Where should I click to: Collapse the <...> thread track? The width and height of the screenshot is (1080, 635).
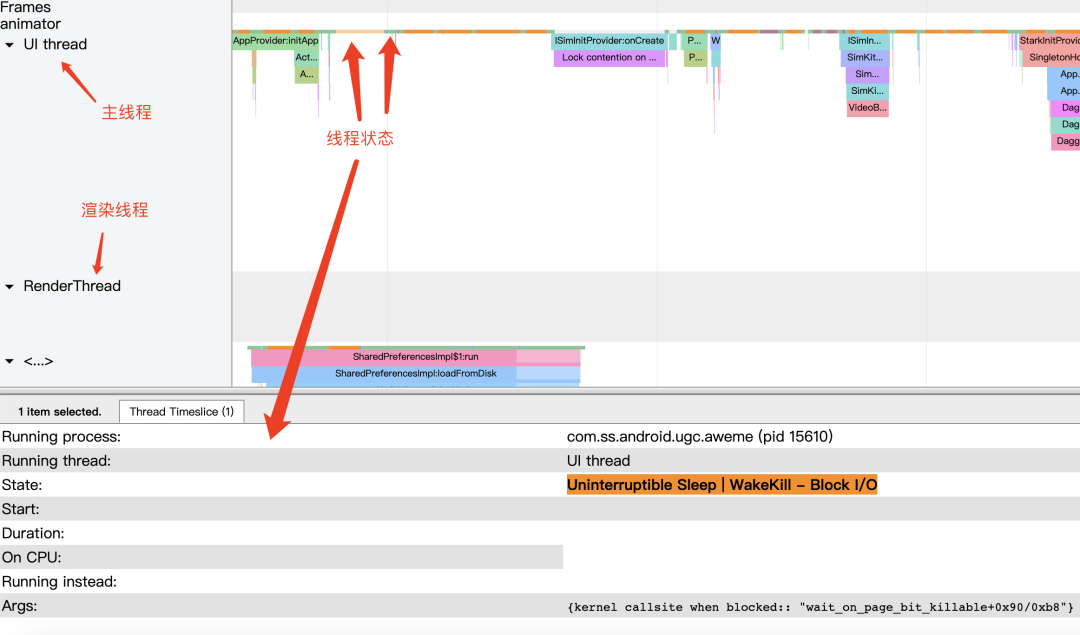[10, 361]
